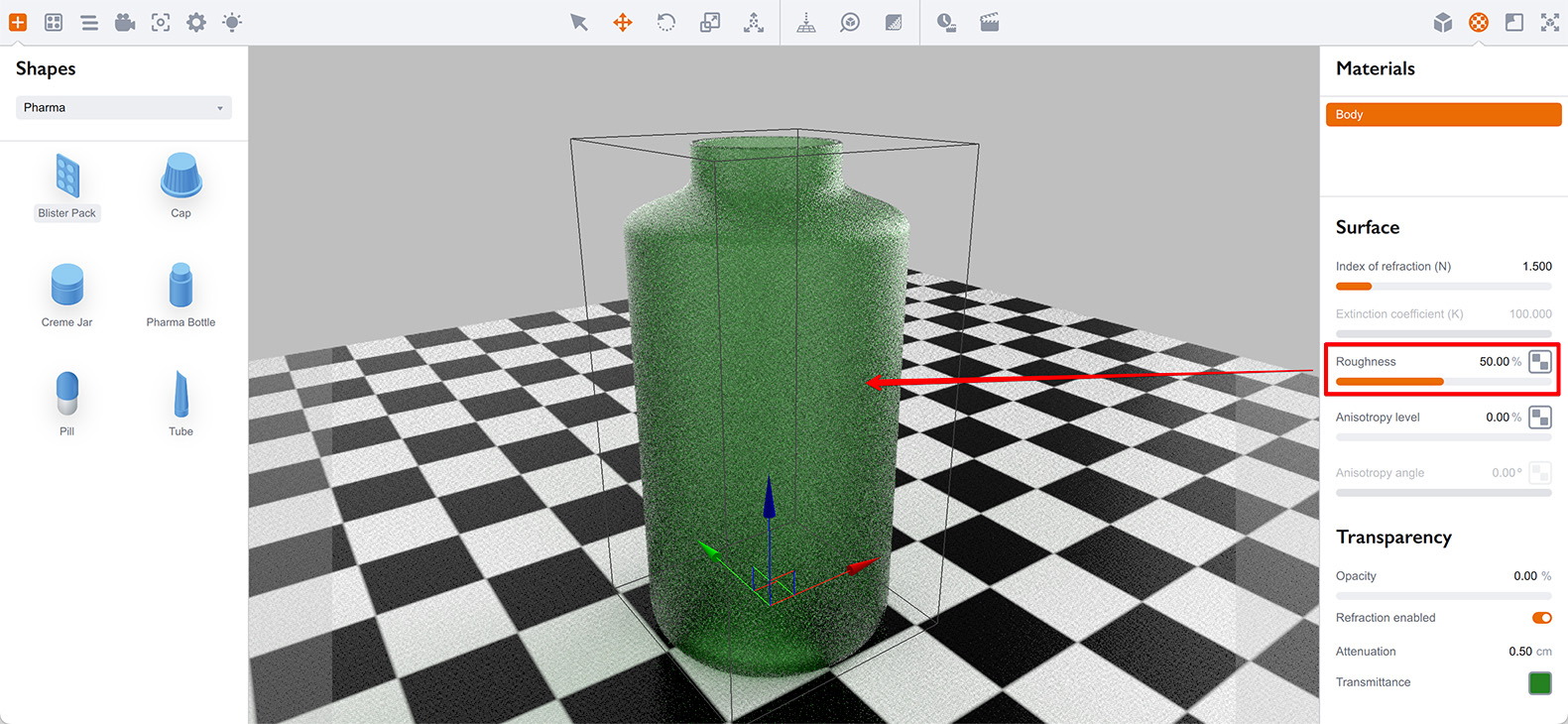Viewport: 1568px width, 724px height.
Task: Choose the scale tool icon
Action: [710, 22]
